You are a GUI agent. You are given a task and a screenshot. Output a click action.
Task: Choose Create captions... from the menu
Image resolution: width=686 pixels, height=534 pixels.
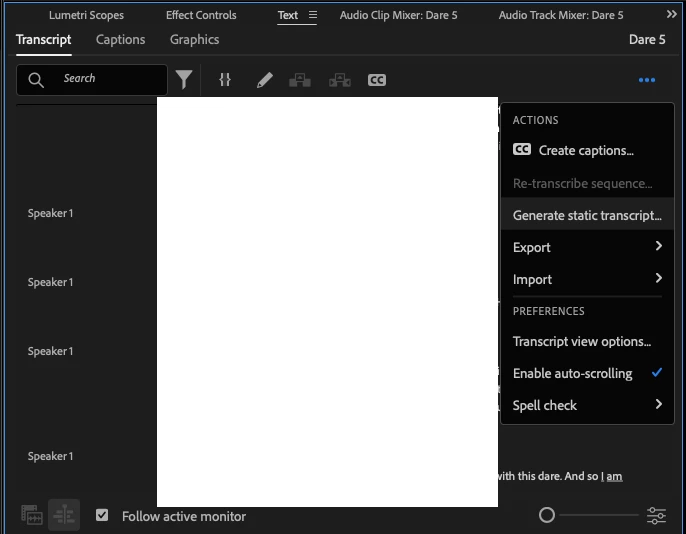pyautogui.click(x=587, y=150)
